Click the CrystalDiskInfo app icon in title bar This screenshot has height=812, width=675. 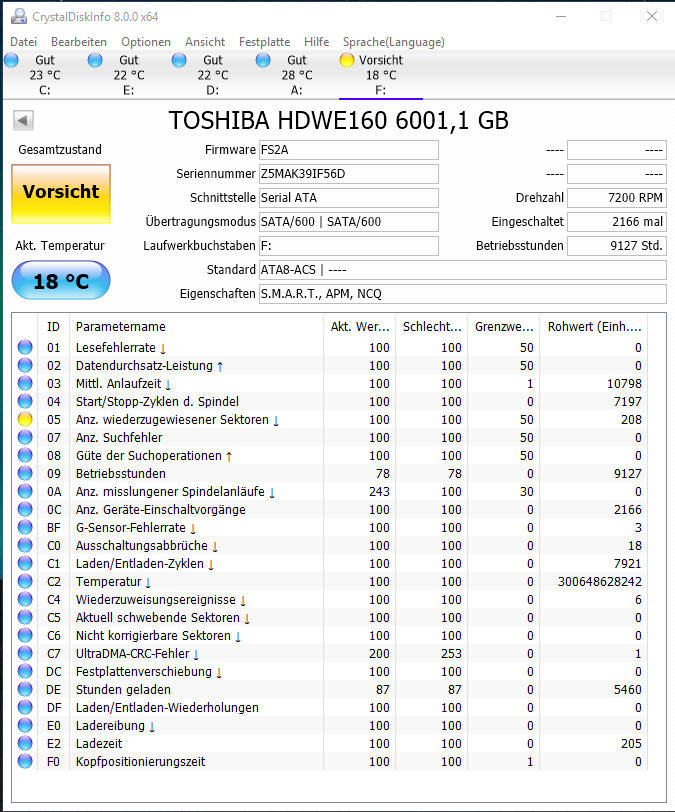19,16
